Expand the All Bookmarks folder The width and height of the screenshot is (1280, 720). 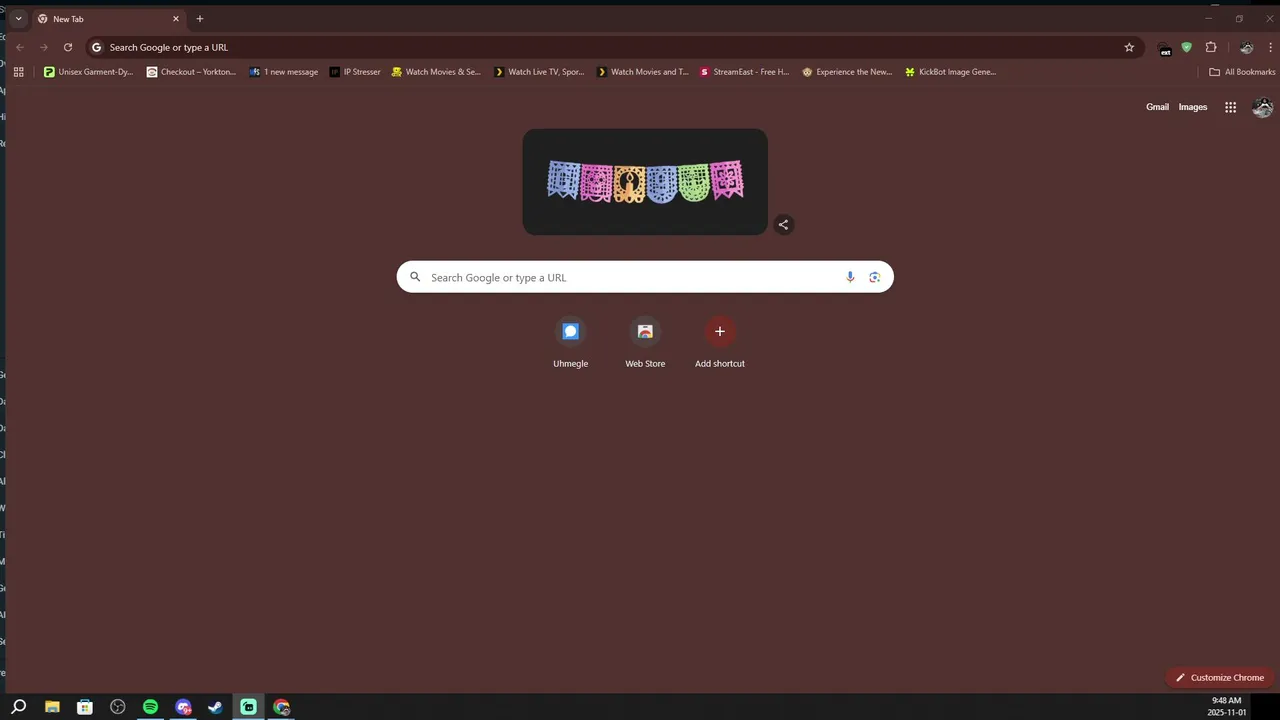[1242, 72]
